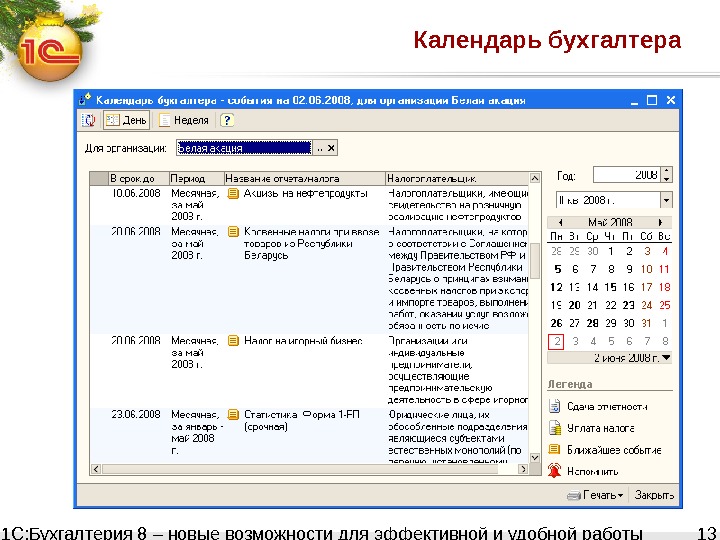Click the vertical scrollbar thumb

click(x=535, y=261)
